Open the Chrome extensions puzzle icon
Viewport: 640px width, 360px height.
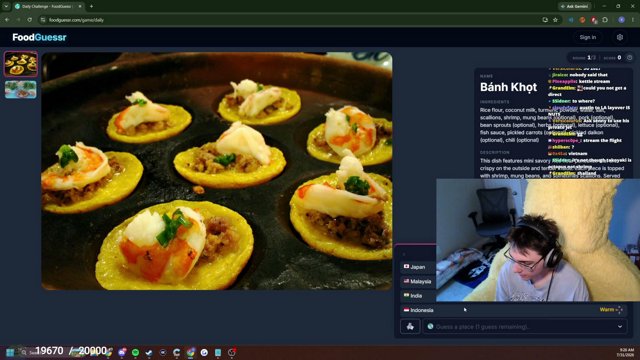pyautogui.click(x=605, y=20)
